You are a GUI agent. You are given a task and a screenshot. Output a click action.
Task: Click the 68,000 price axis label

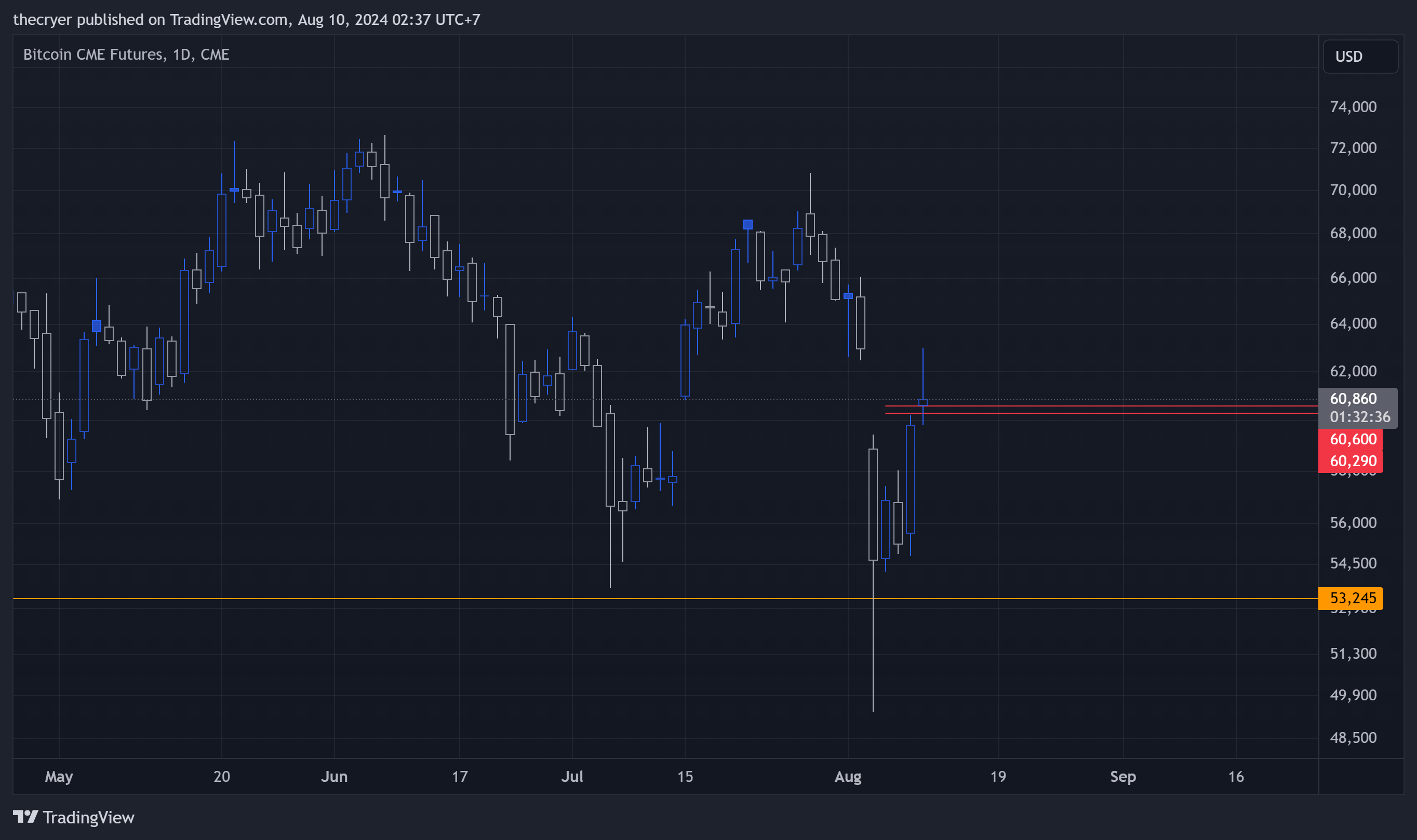pyautogui.click(x=1353, y=233)
